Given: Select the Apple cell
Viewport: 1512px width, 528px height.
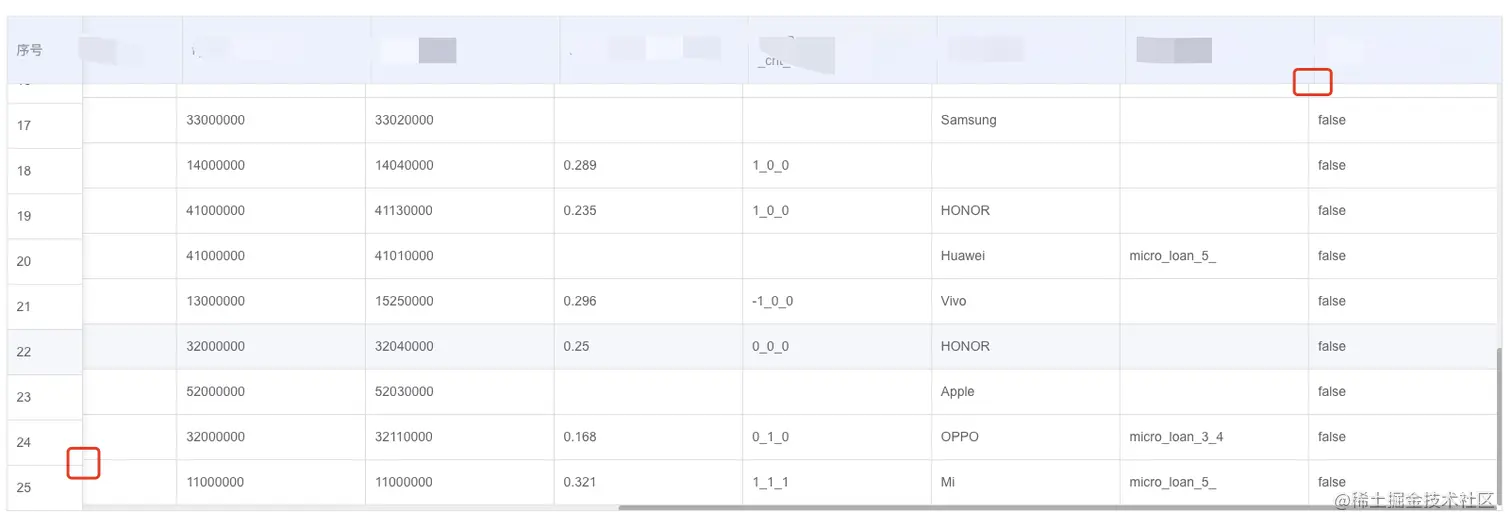Looking at the screenshot, I should pyautogui.click(x=958, y=392).
